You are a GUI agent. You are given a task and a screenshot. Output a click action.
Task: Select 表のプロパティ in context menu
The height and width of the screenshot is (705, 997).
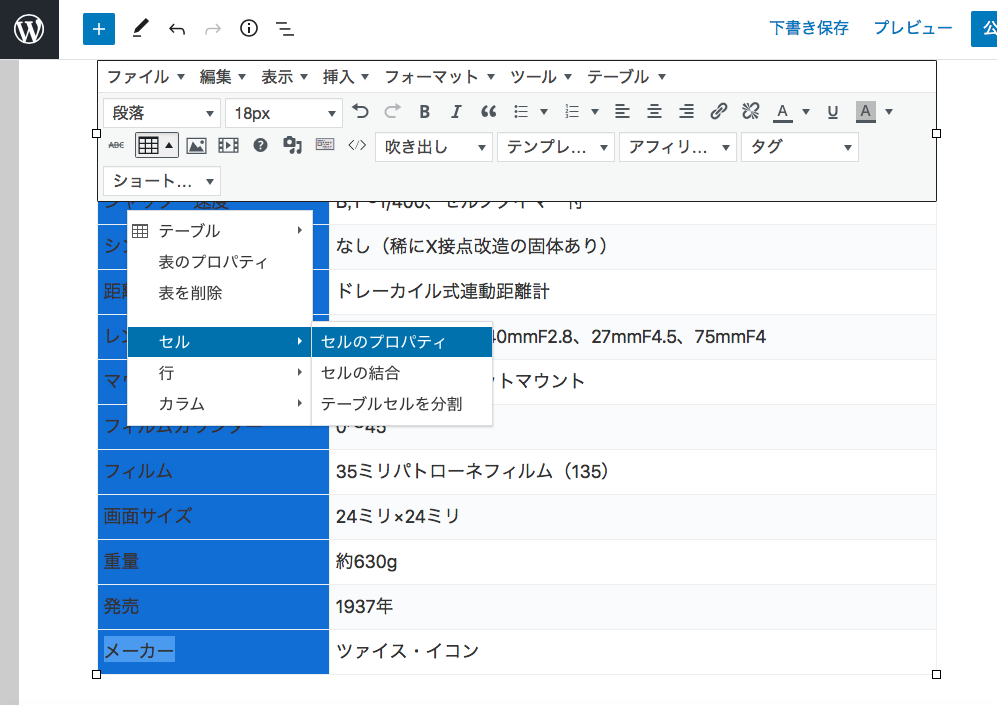click(x=220, y=262)
